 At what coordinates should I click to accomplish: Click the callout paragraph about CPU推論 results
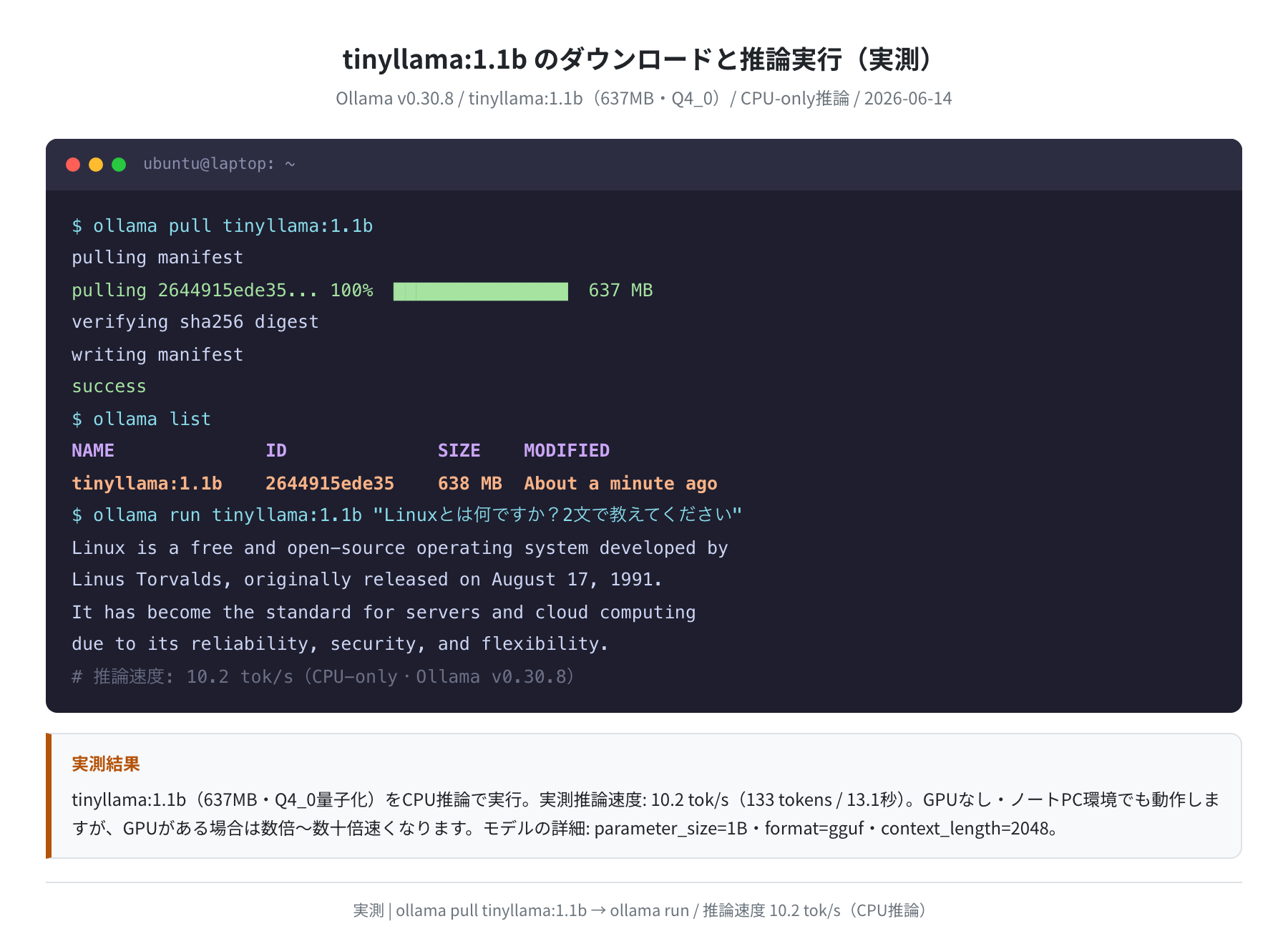coord(645,814)
